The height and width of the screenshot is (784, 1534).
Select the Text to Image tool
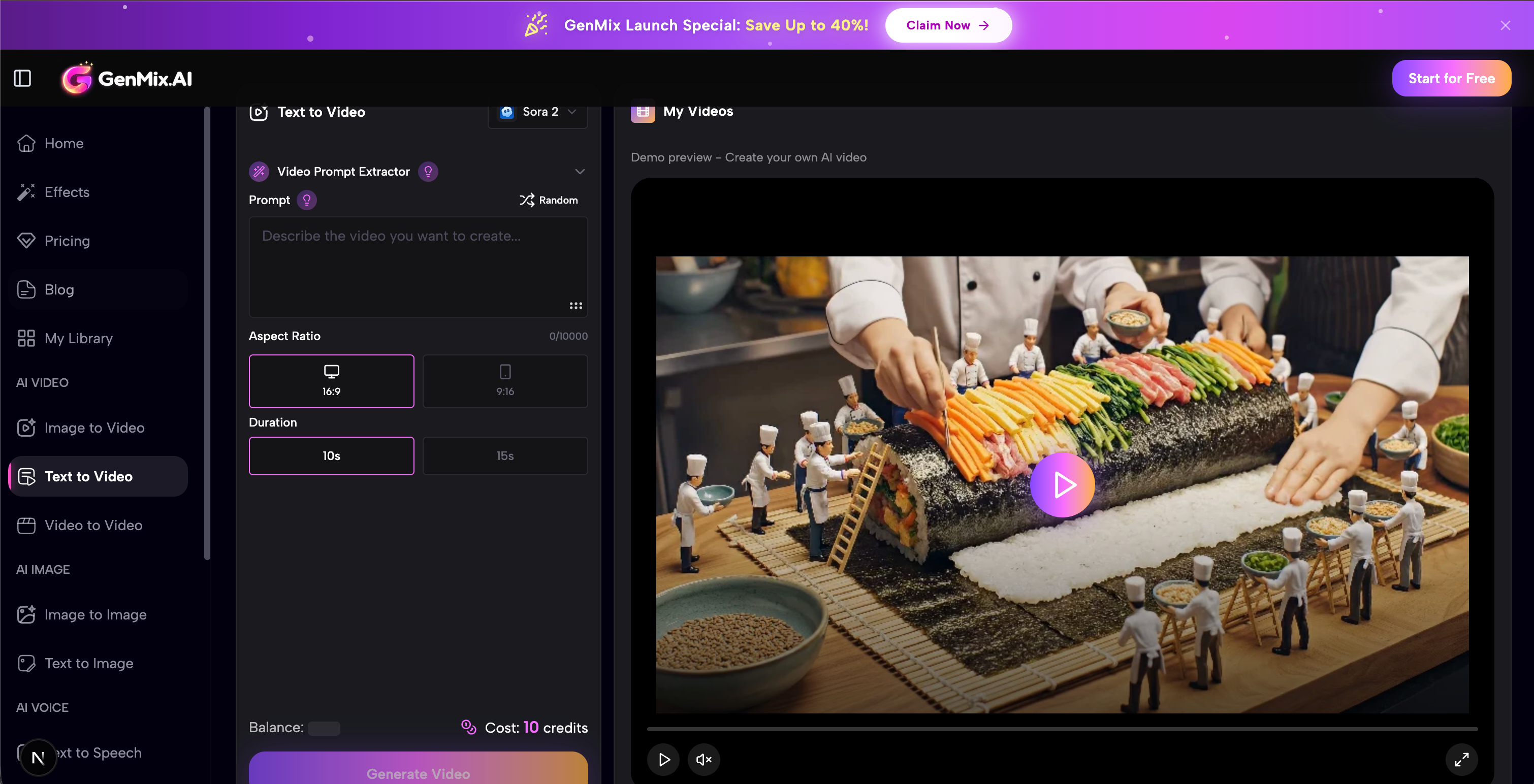coord(89,663)
